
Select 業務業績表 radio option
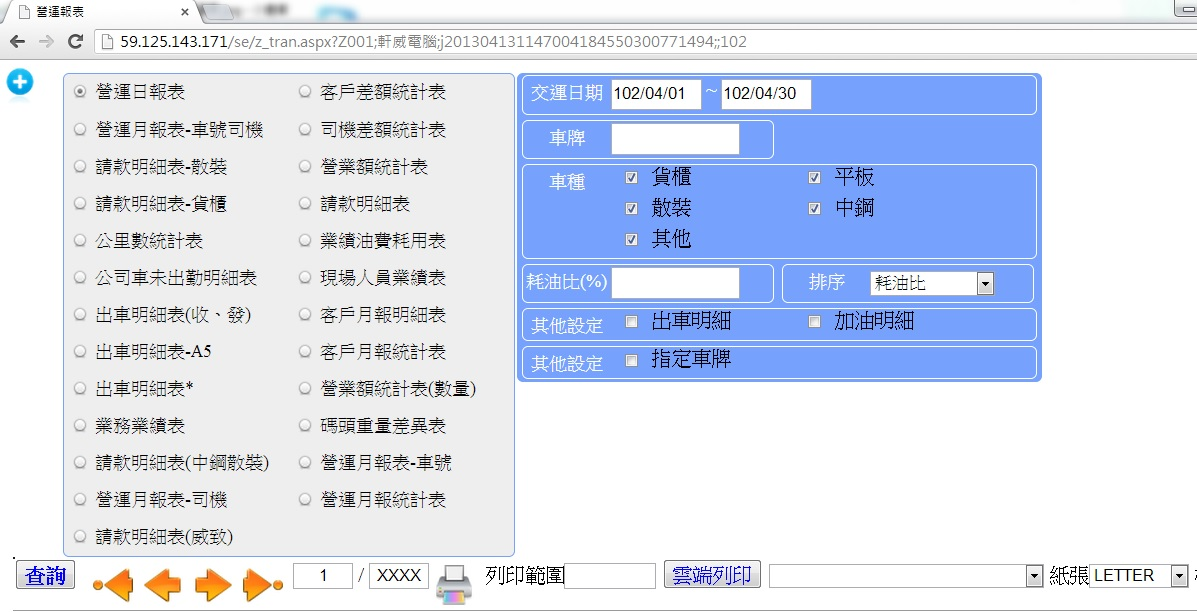point(79,425)
